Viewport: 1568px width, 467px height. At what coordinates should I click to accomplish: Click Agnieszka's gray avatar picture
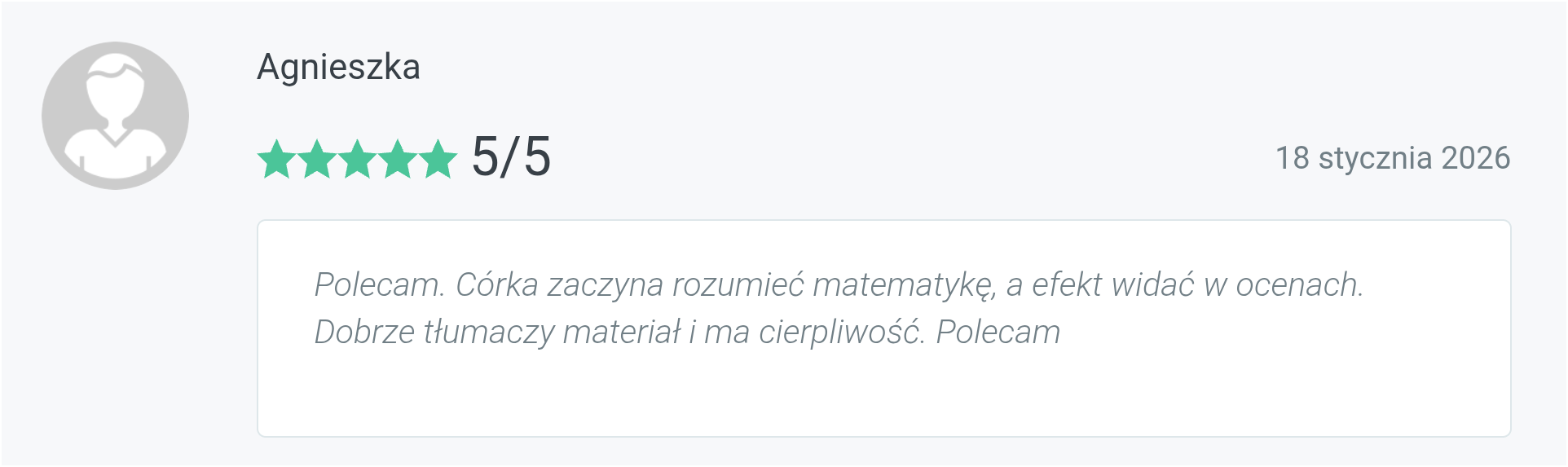pyautogui.click(x=115, y=116)
